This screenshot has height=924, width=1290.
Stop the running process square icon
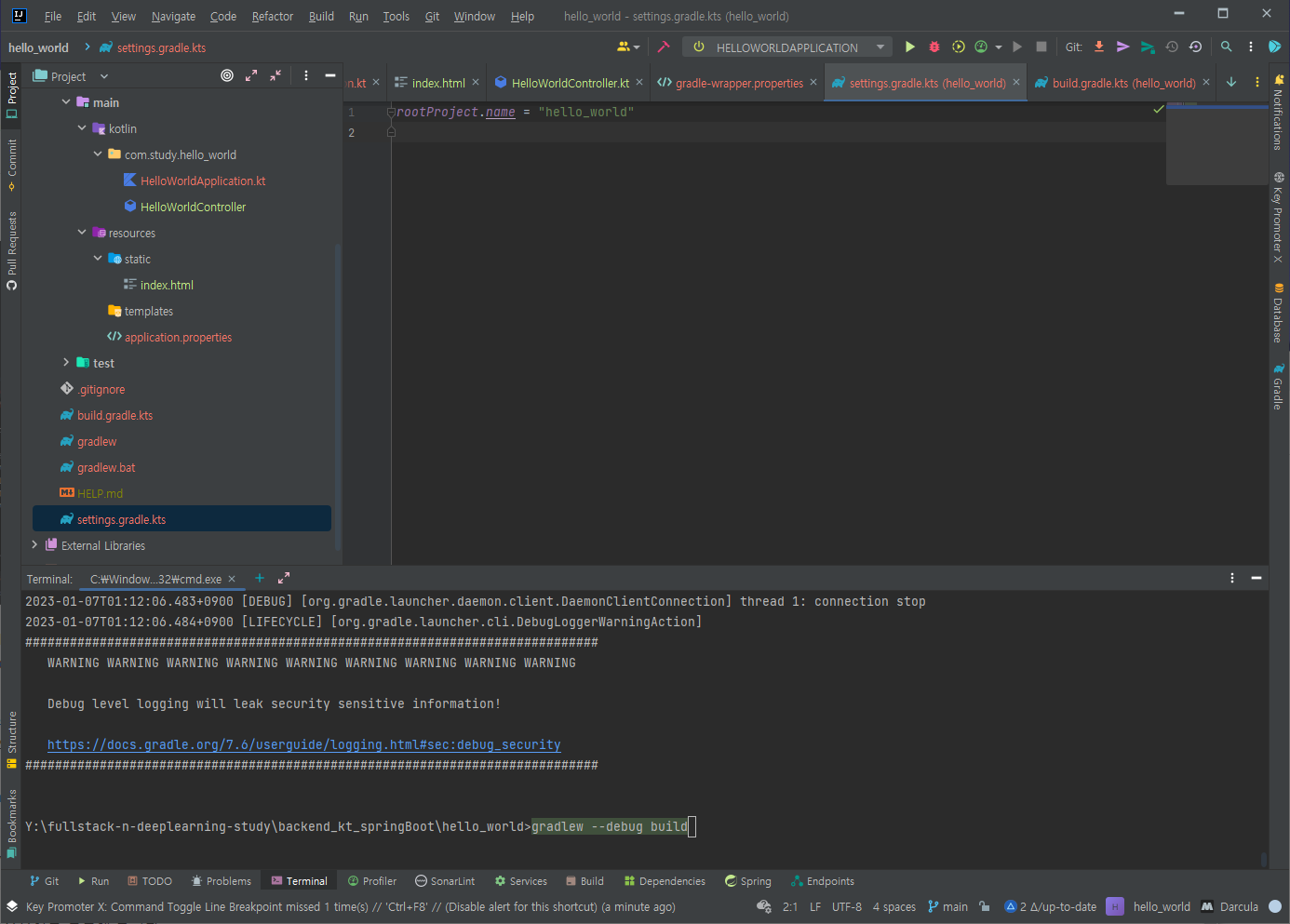click(1041, 47)
